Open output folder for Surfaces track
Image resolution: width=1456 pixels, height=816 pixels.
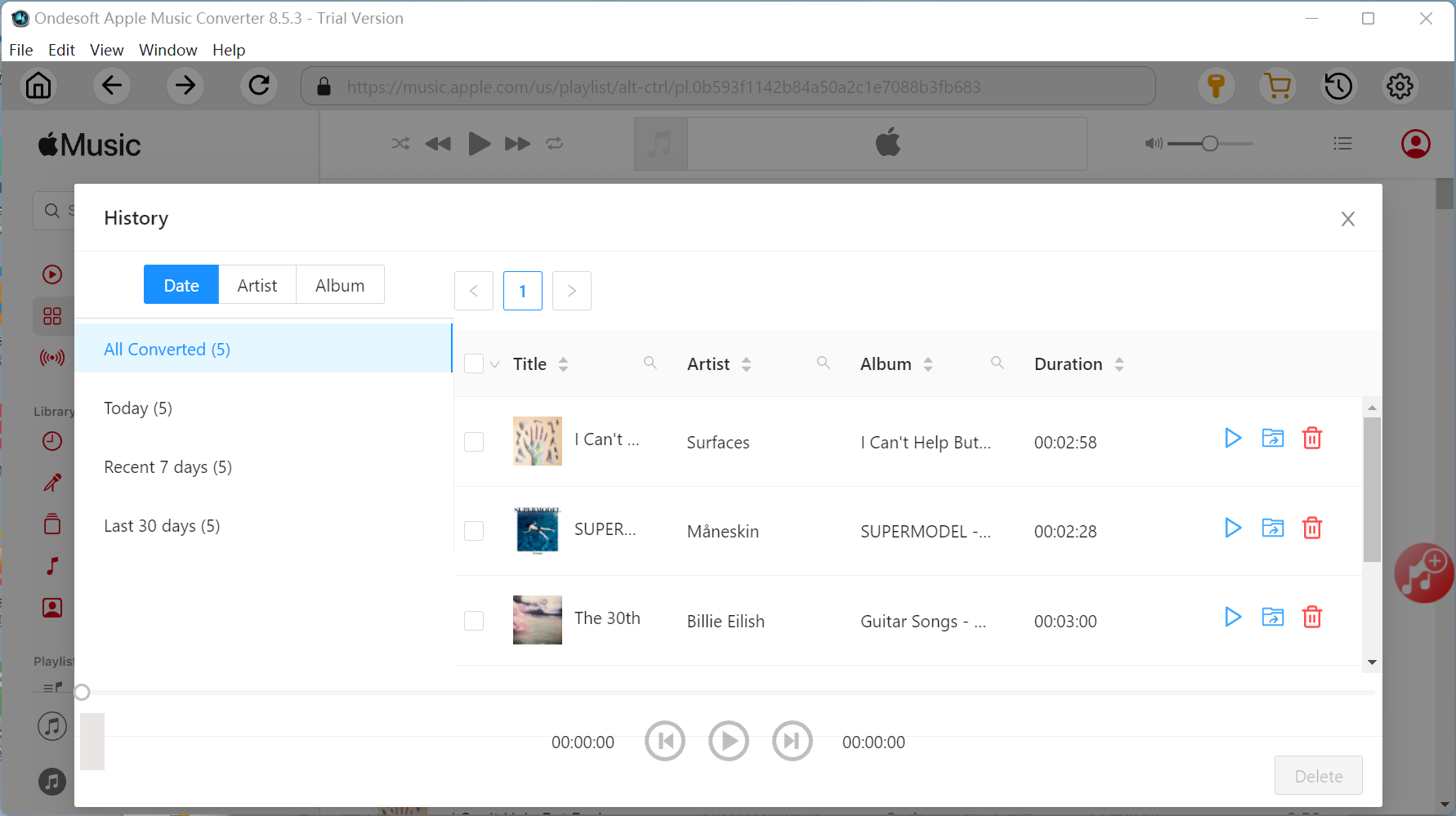(1273, 439)
